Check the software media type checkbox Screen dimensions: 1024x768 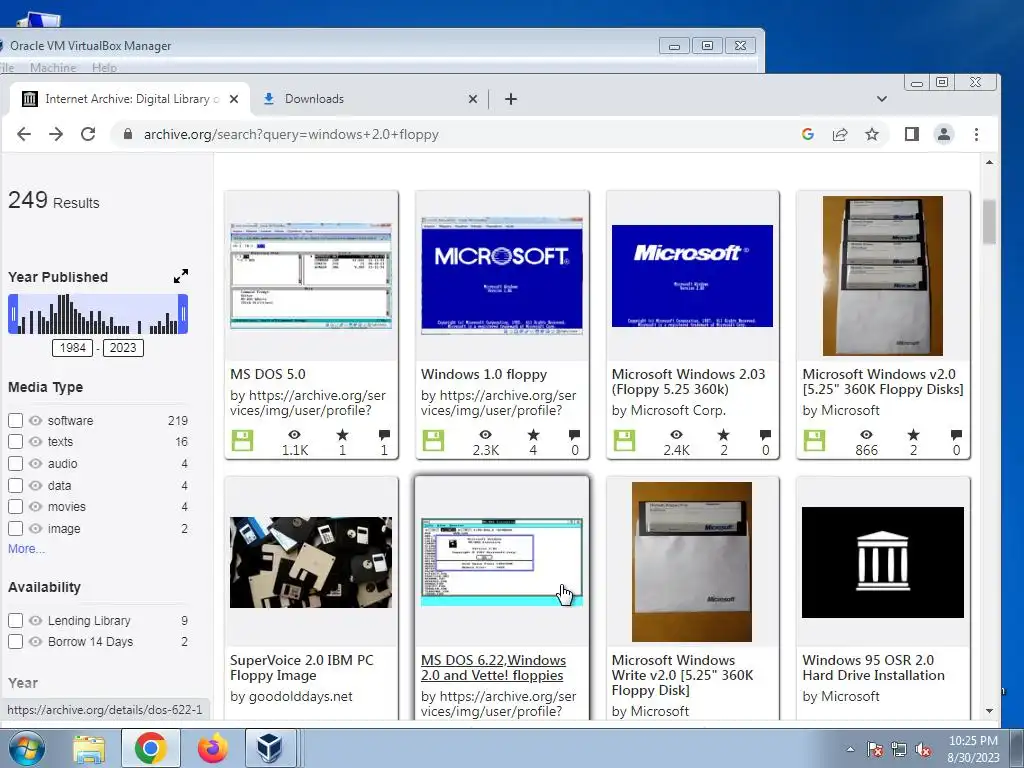pos(16,421)
